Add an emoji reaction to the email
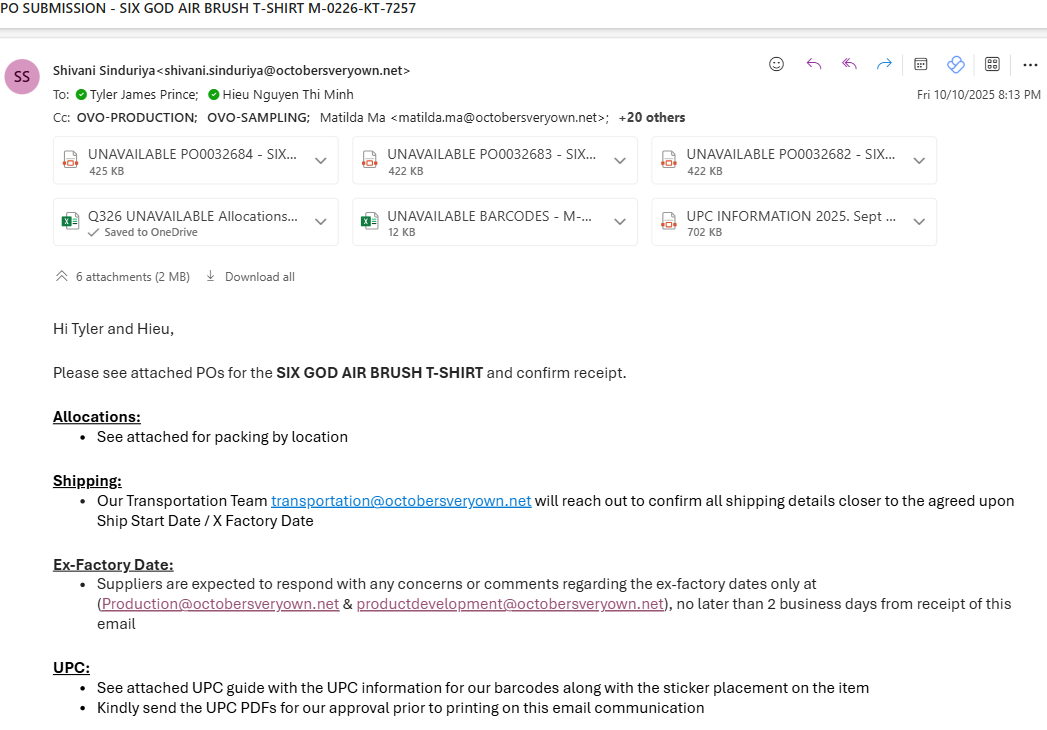This screenshot has height=730, width=1047. click(x=776, y=64)
